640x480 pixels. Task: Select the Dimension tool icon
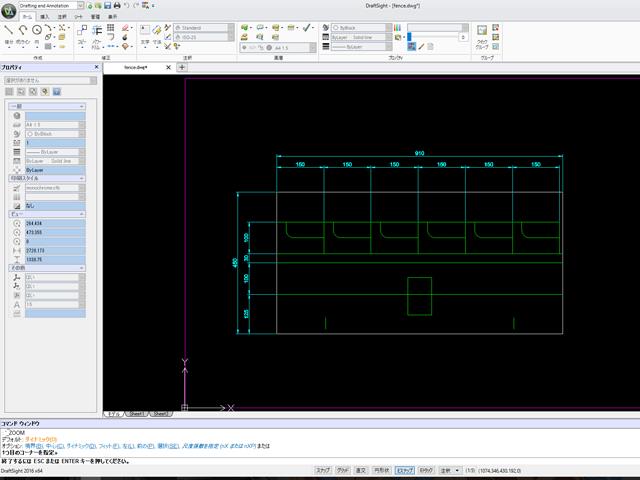coord(157,30)
